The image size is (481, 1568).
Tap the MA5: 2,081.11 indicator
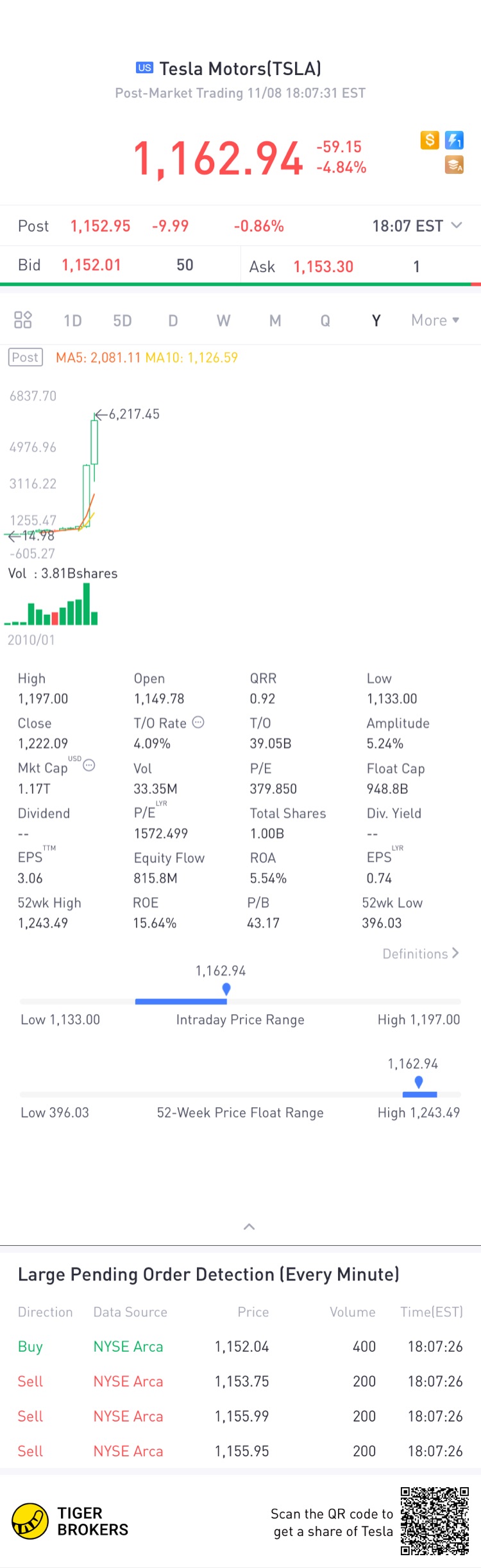pos(98,358)
